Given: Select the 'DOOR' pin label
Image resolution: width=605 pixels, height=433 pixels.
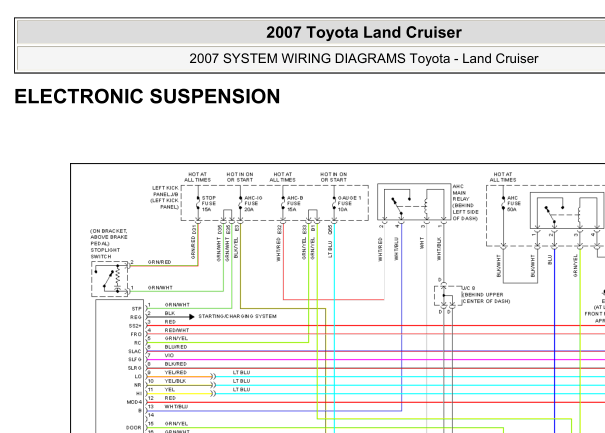Looking at the screenshot, I should pos(134,428).
